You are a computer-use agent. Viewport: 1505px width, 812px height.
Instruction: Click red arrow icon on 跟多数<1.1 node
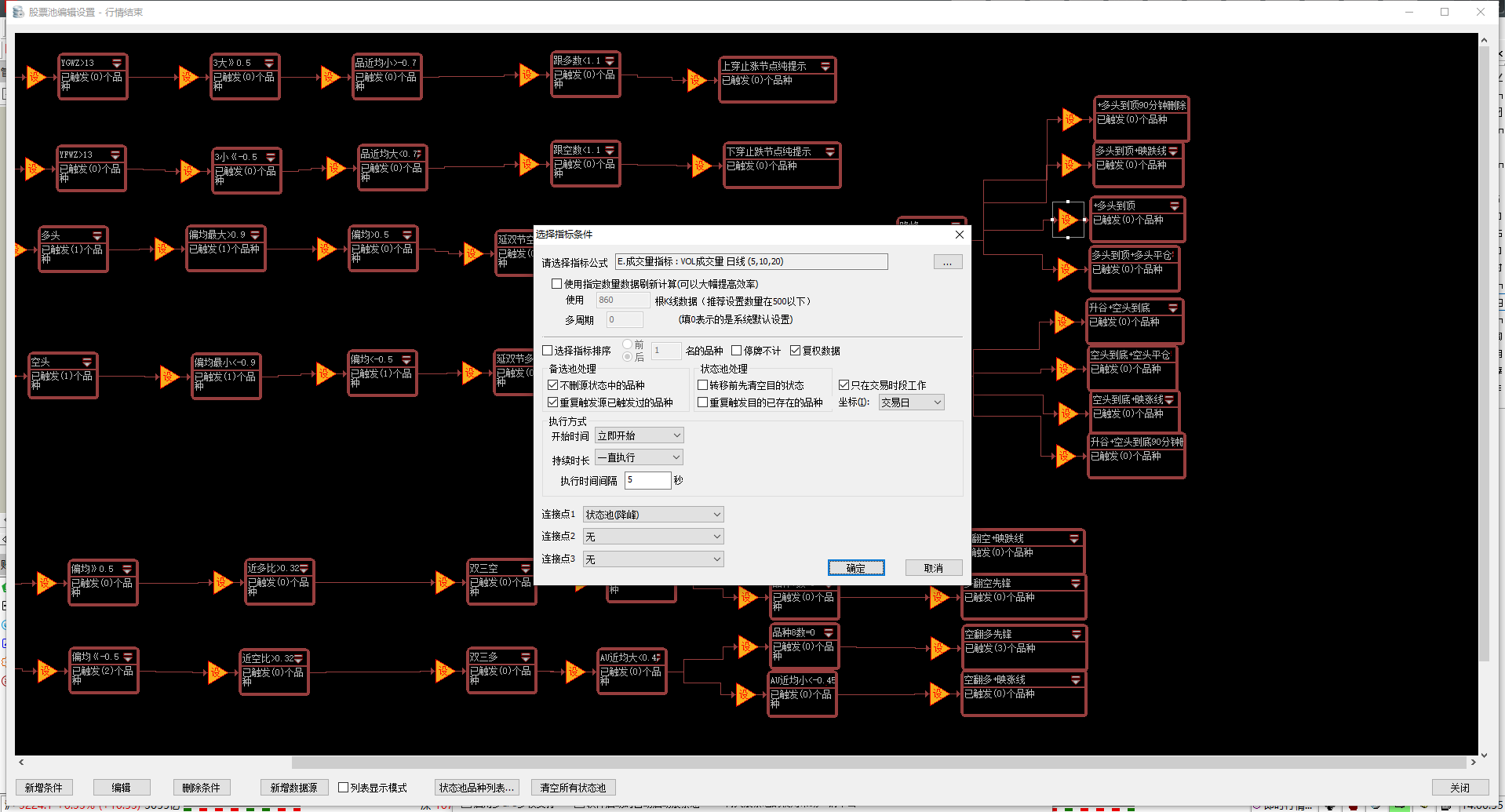pos(610,60)
